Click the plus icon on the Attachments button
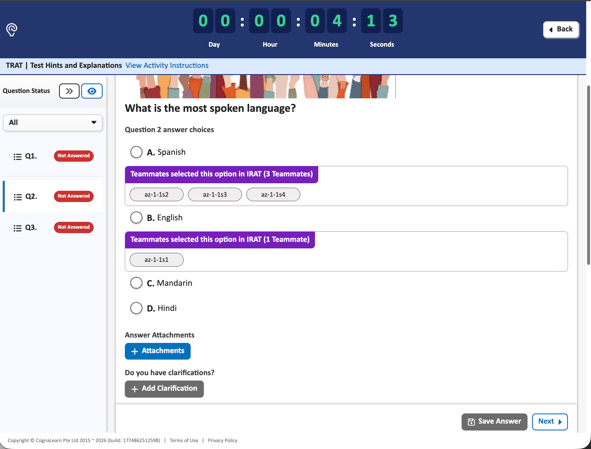Image resolution: width=591 pixels, height=449 pixels. coord(135,351)
